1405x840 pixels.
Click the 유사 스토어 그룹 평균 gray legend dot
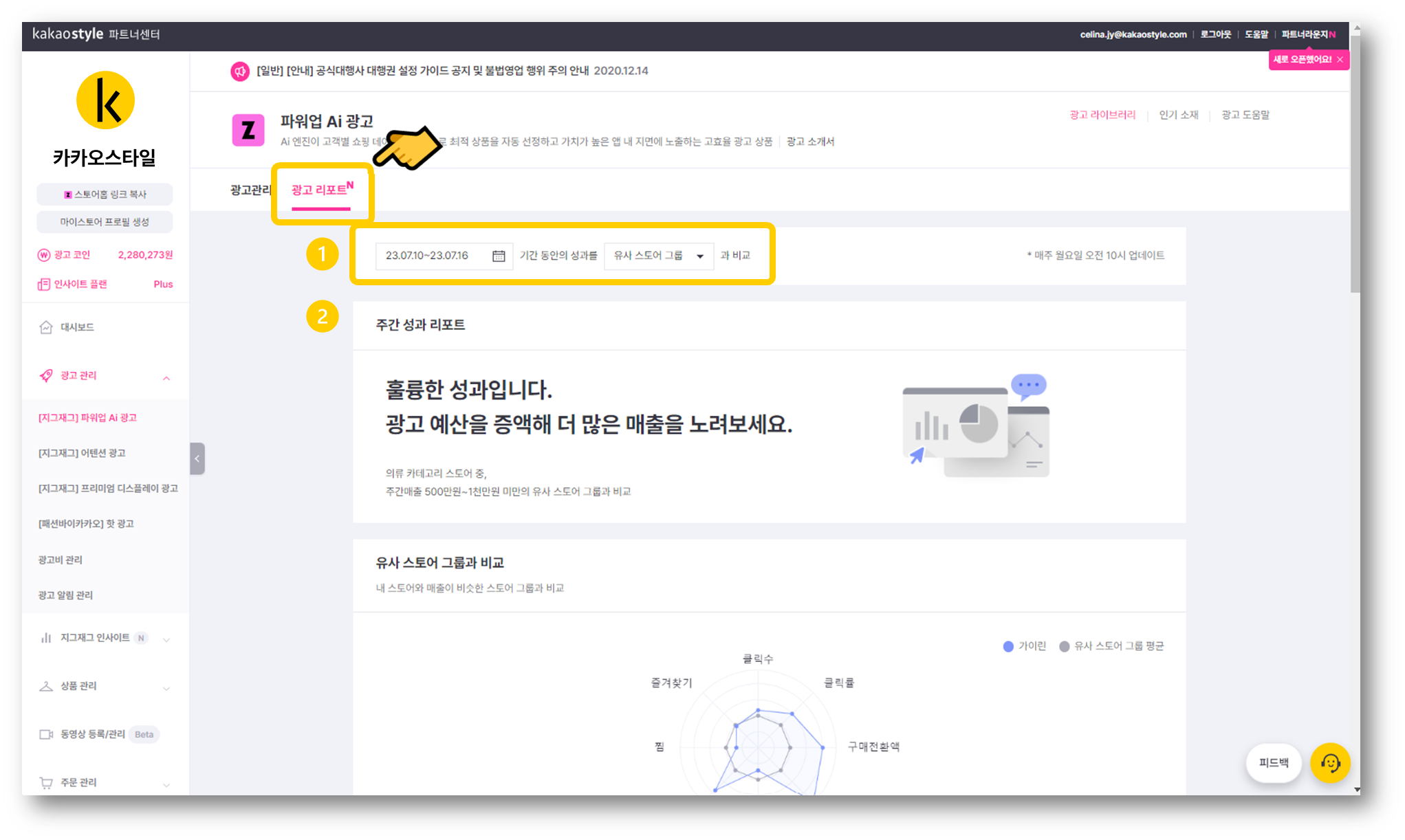click(1065, 646)
